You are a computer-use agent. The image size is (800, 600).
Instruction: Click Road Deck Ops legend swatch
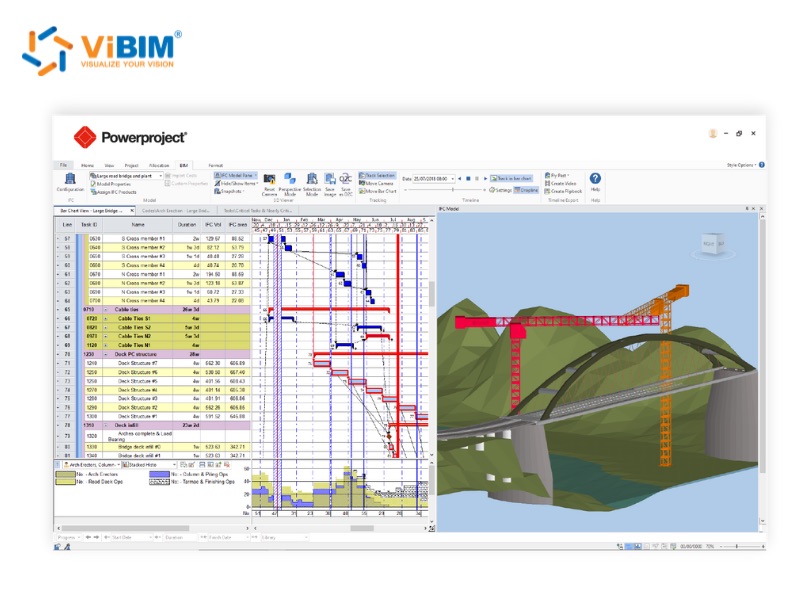65,482
